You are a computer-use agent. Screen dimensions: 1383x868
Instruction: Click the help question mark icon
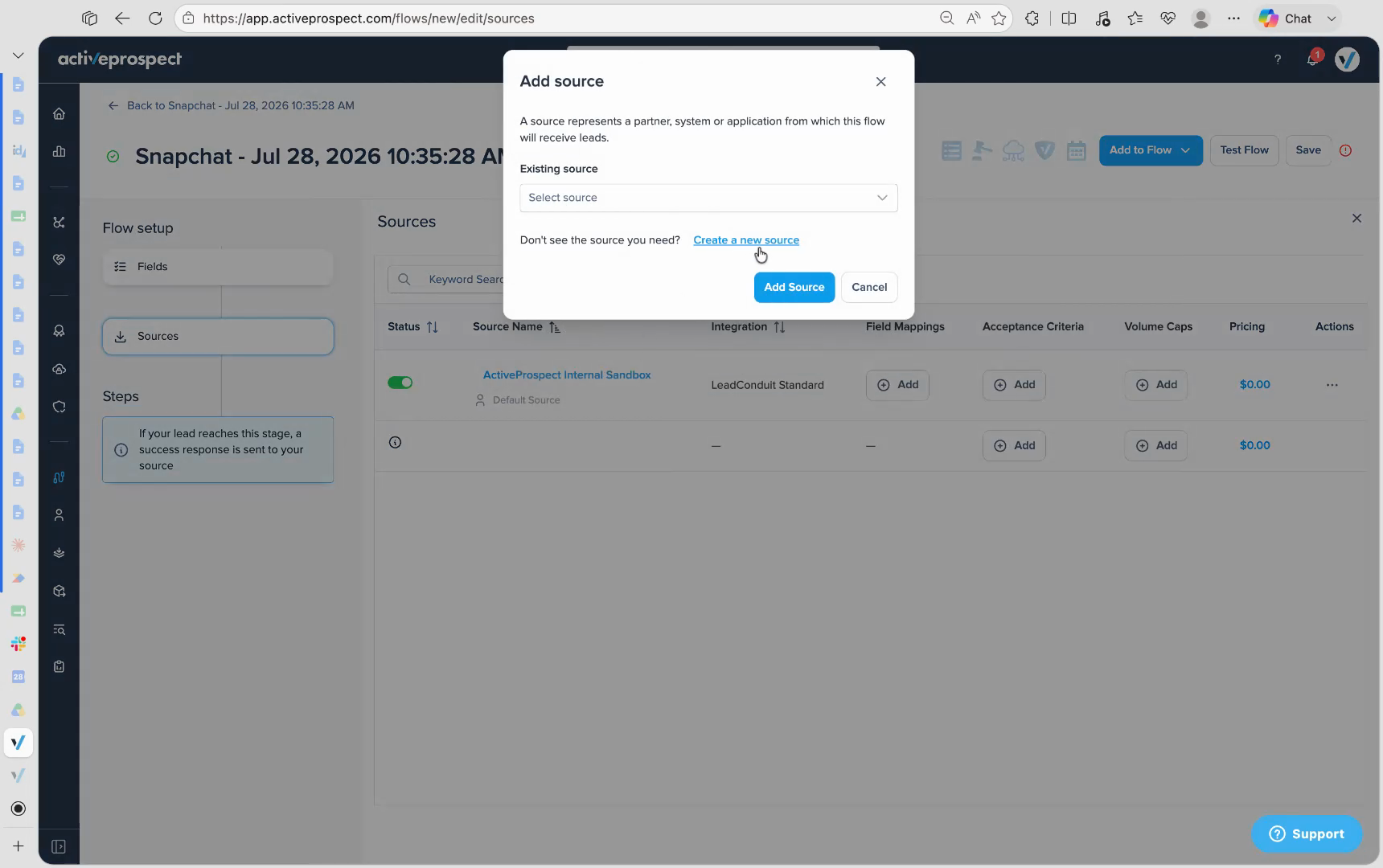pyautogui.click(x=1278, y=59)
